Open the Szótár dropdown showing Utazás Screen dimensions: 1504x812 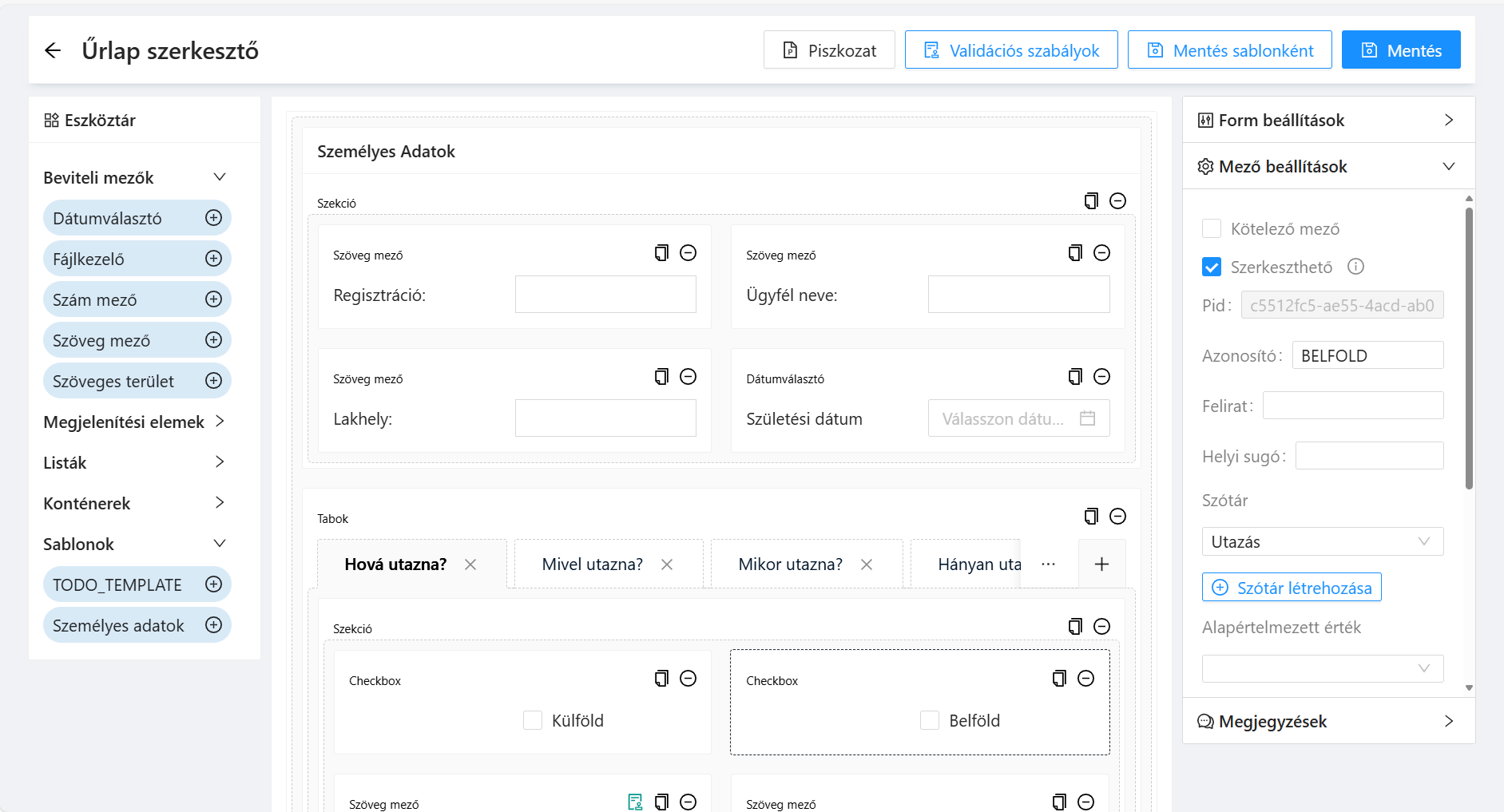tap(1322, 541)
